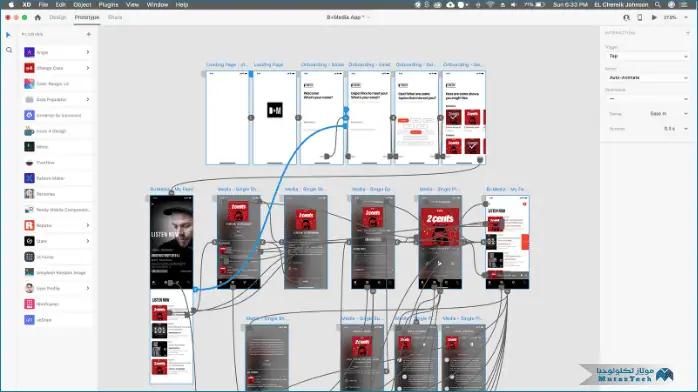Select the artboard with B+M logo
The height and width of the screenshot is (392, 698).
tap(275, 117)
